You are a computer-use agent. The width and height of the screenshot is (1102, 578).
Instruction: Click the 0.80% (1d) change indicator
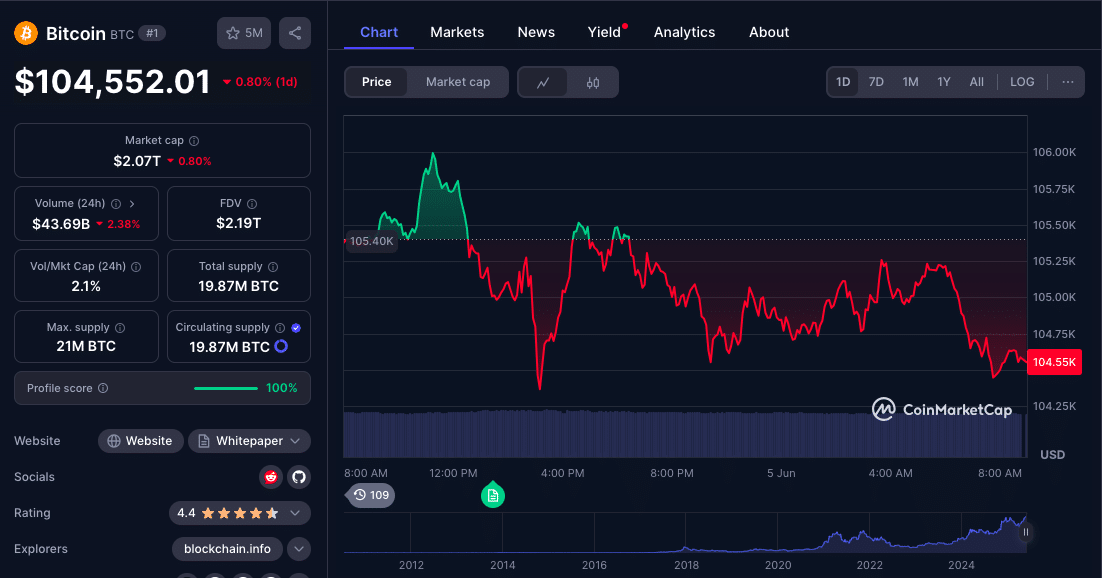[260, 82]
